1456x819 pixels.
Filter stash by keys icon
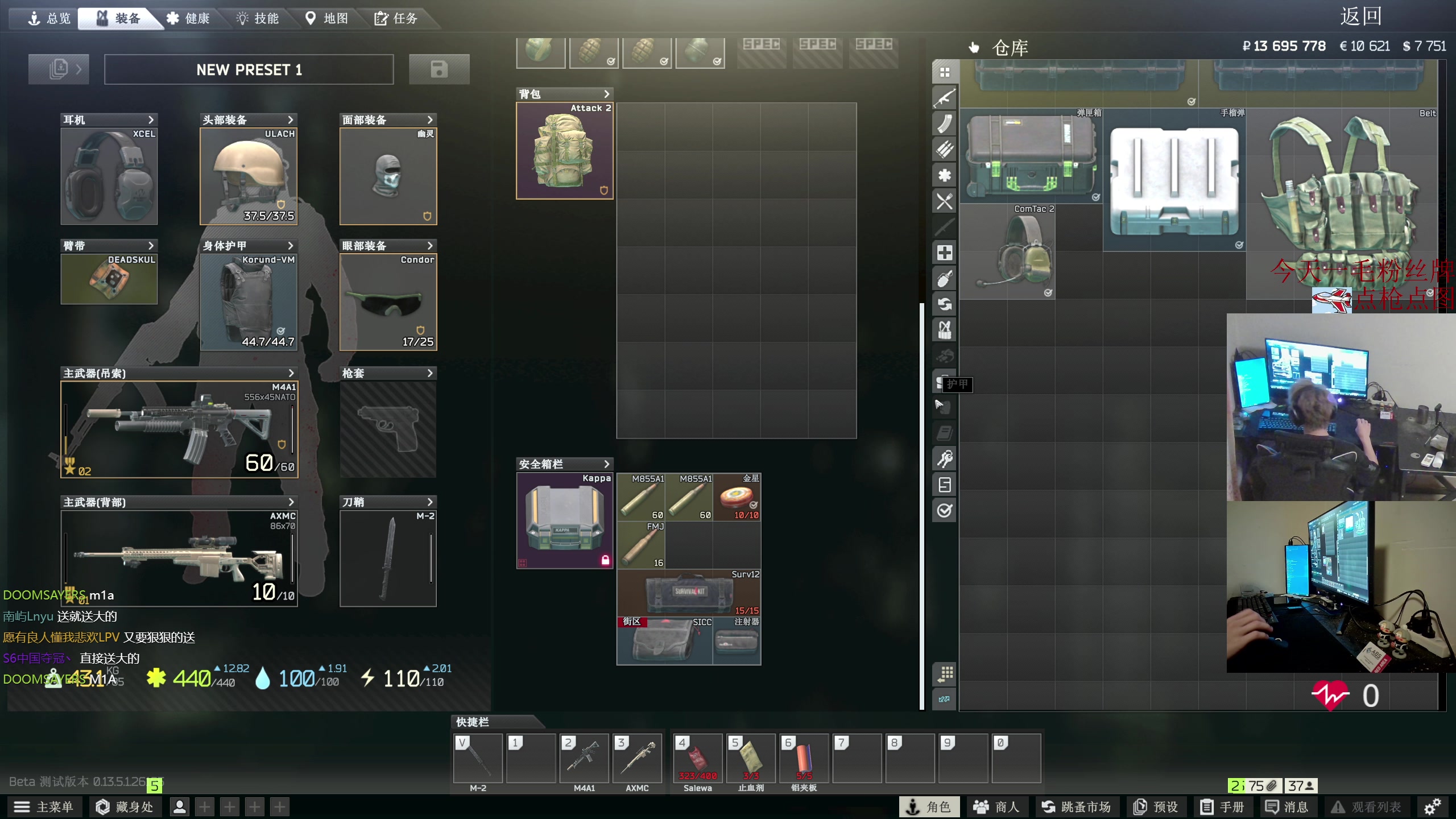pyautogui.click(x=945, y=459)
